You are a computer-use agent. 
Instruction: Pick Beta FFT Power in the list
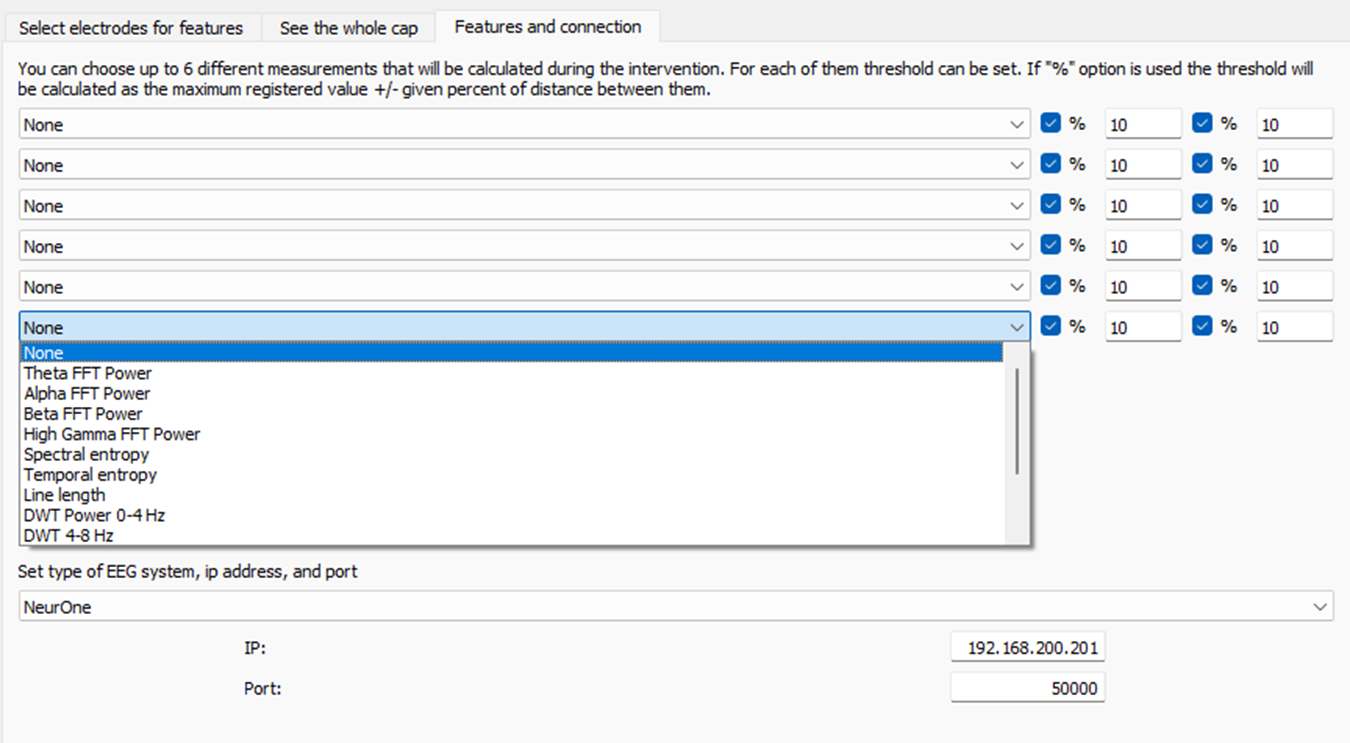click(83, 414)
